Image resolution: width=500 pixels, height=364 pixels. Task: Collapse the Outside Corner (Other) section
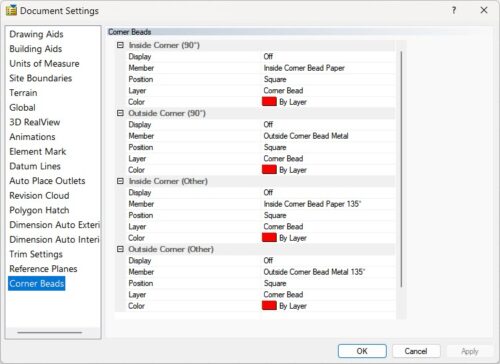click(x=120, y=249)
